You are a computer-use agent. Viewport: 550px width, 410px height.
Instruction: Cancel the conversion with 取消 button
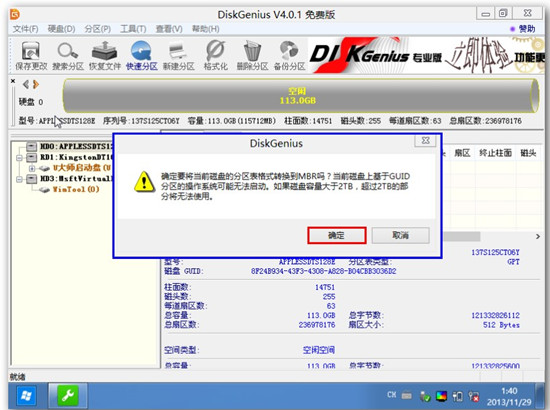(401, 235)
